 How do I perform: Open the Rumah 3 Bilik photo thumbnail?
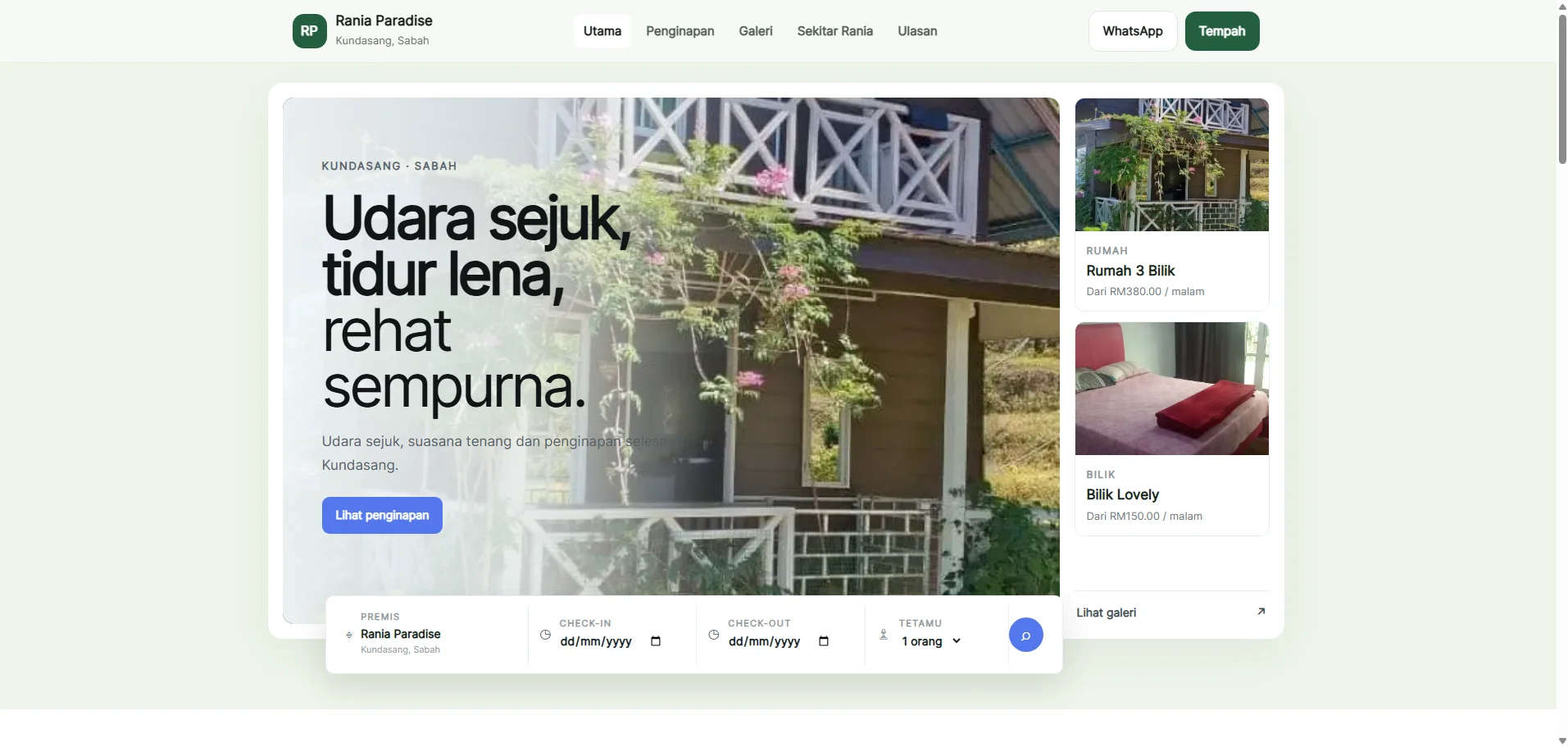point(1172,165)
